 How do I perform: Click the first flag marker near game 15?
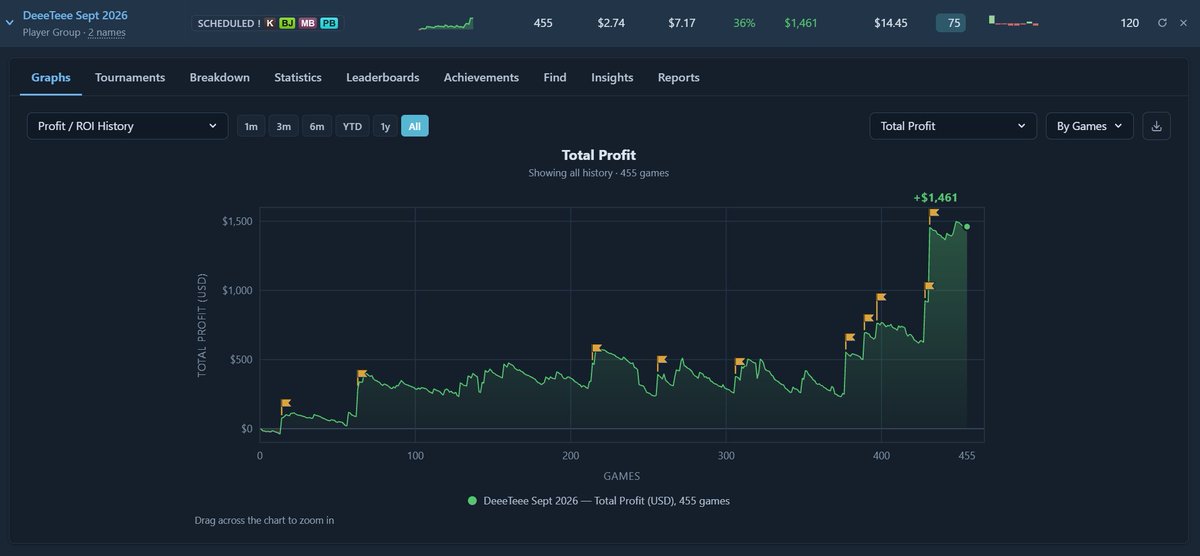click(x=286, y=404)
